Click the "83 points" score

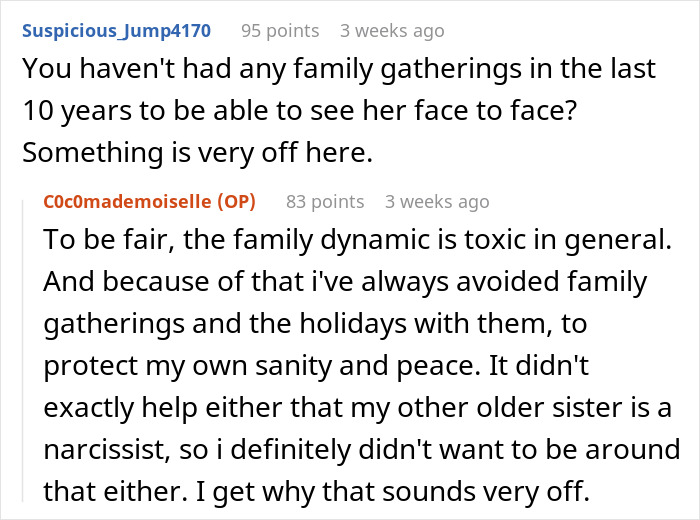(325, 201)
